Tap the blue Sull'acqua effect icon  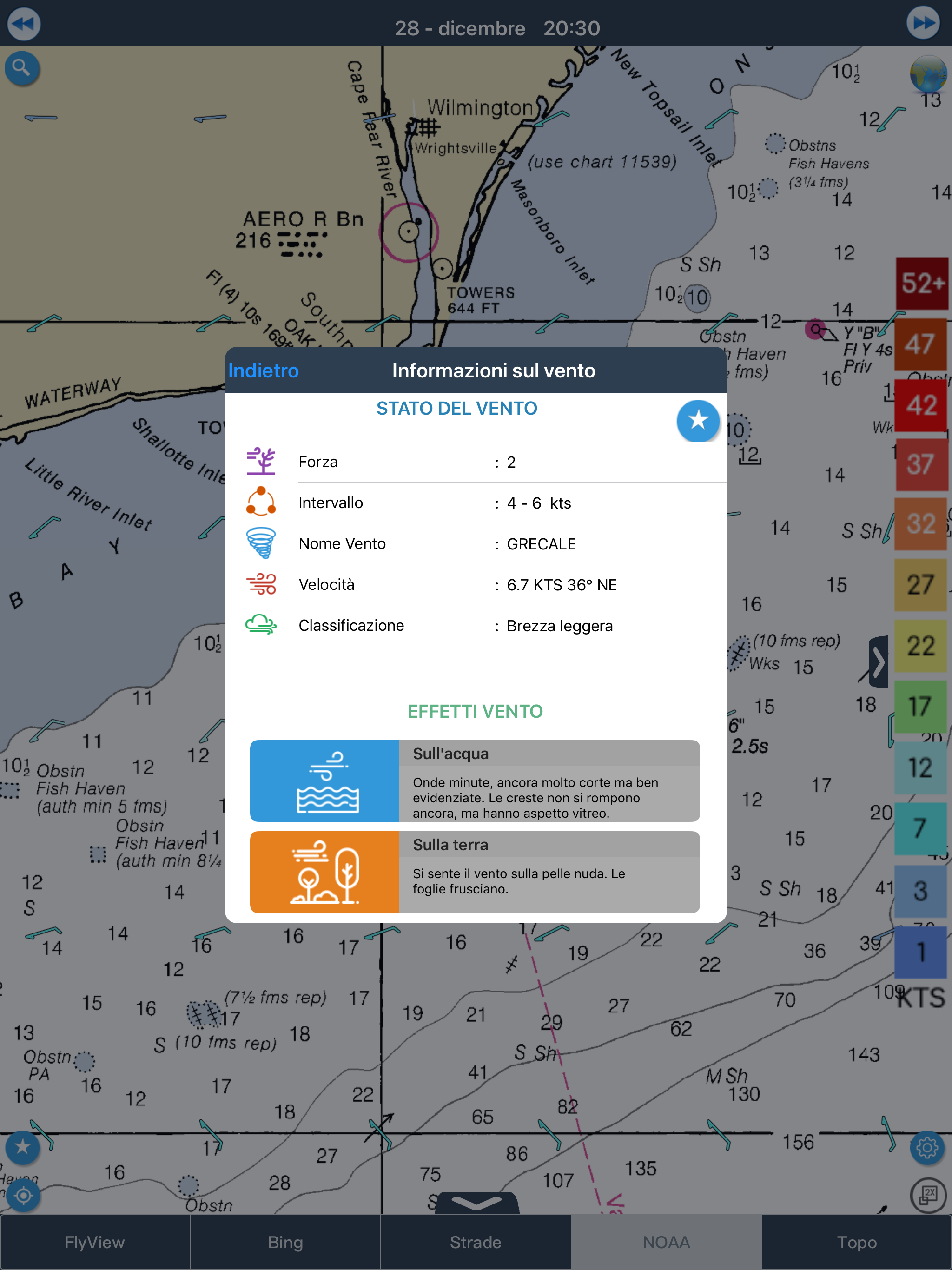tap(324, 780)
